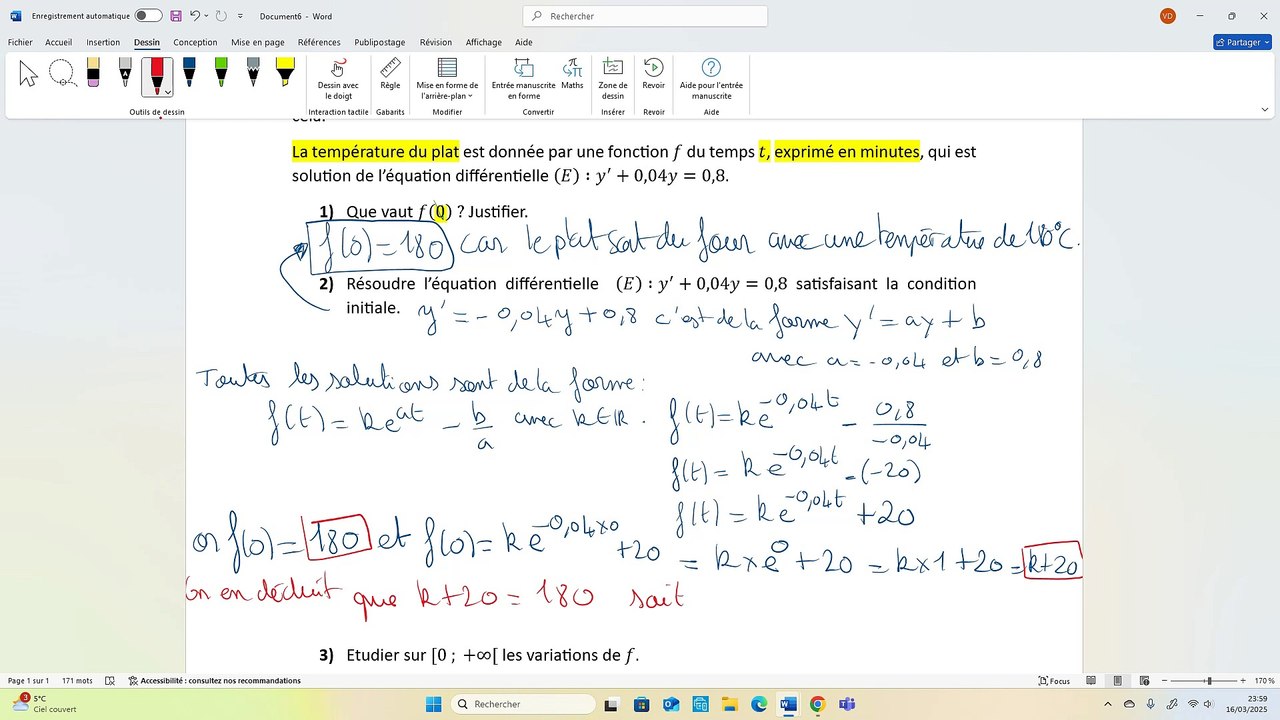Switch to the Affichage tab

(x=484, y=42)
